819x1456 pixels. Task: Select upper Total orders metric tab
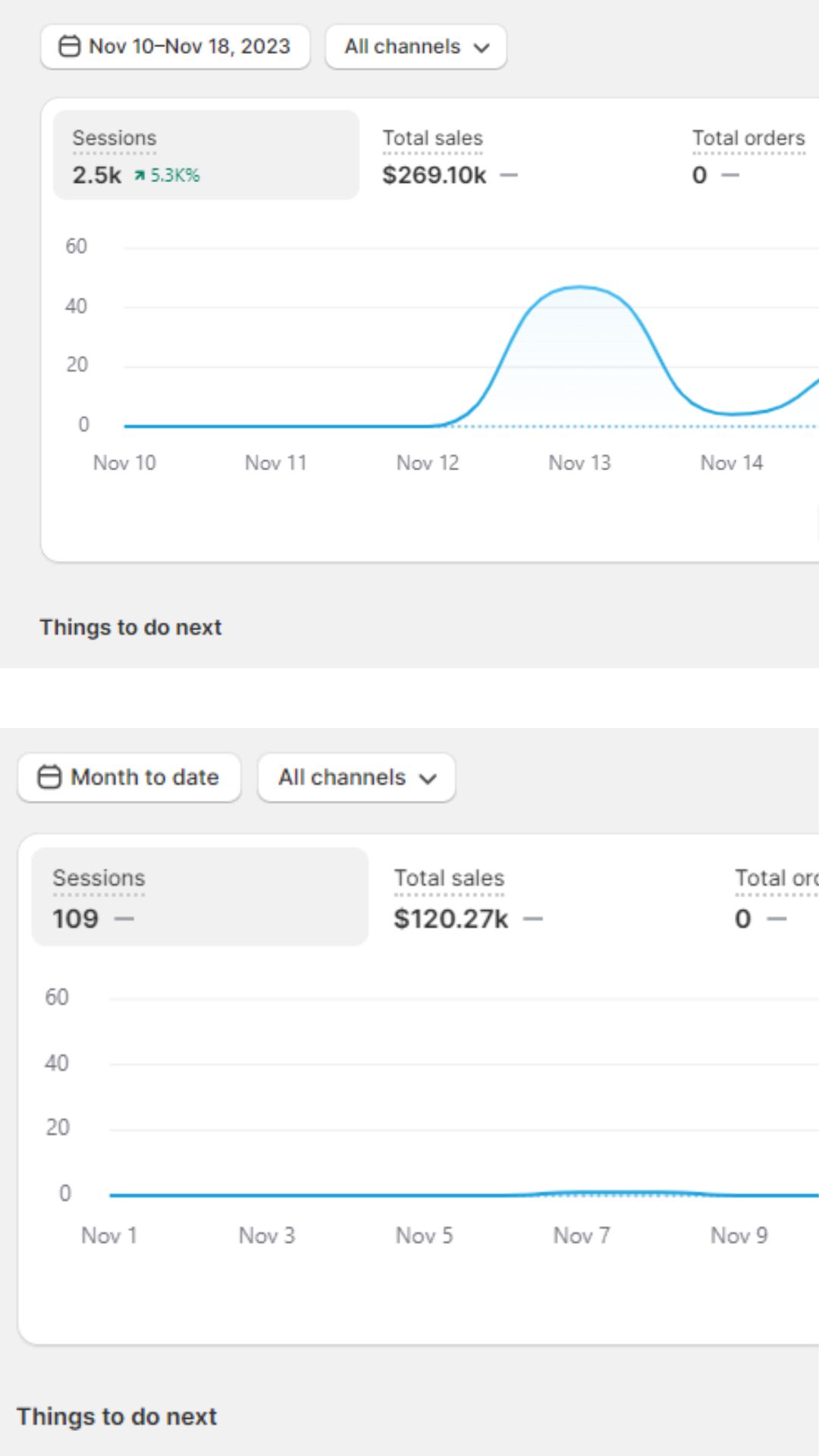click(x=748, y=157)
